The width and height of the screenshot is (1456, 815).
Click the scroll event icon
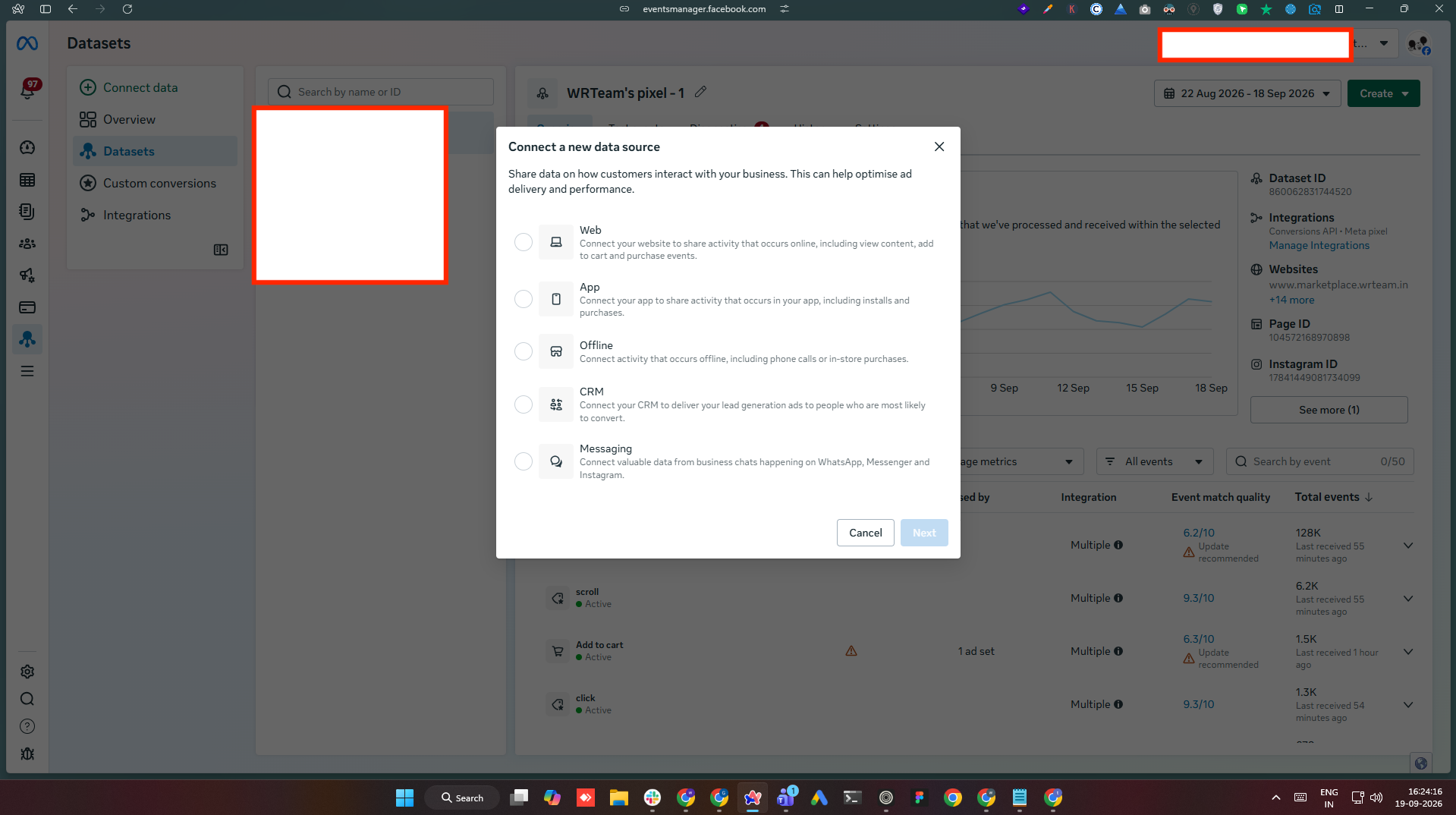[558, 598]
